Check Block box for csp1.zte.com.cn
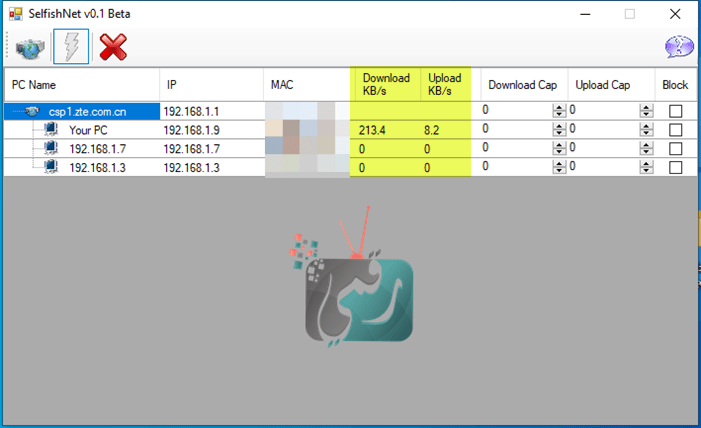 [676, 111]
